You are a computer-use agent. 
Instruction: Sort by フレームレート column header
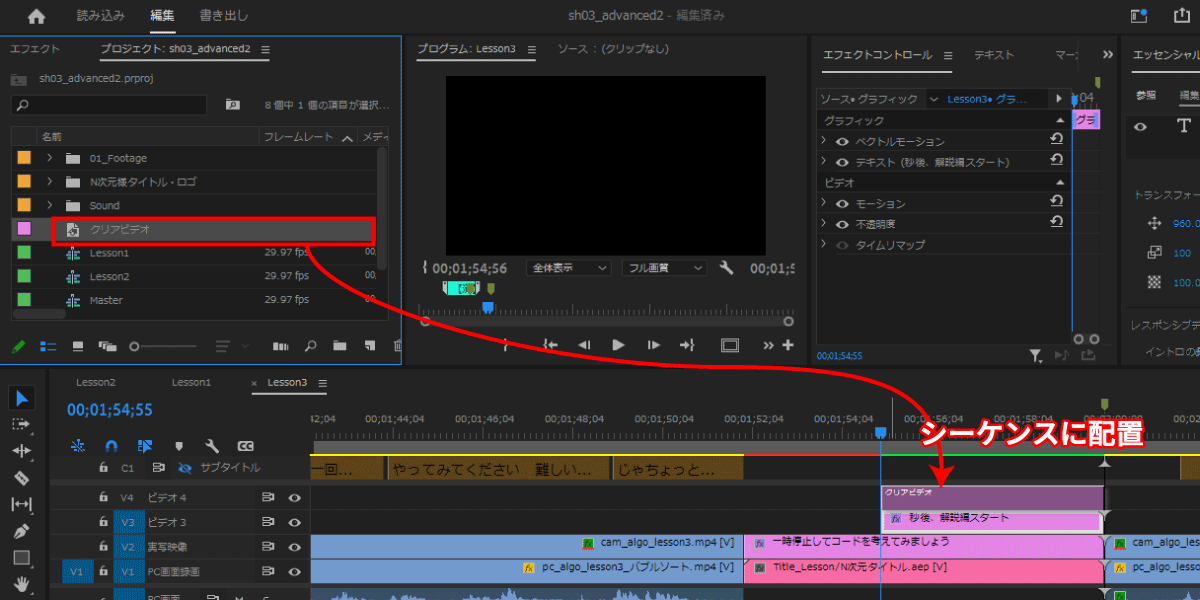click(299, 137)
